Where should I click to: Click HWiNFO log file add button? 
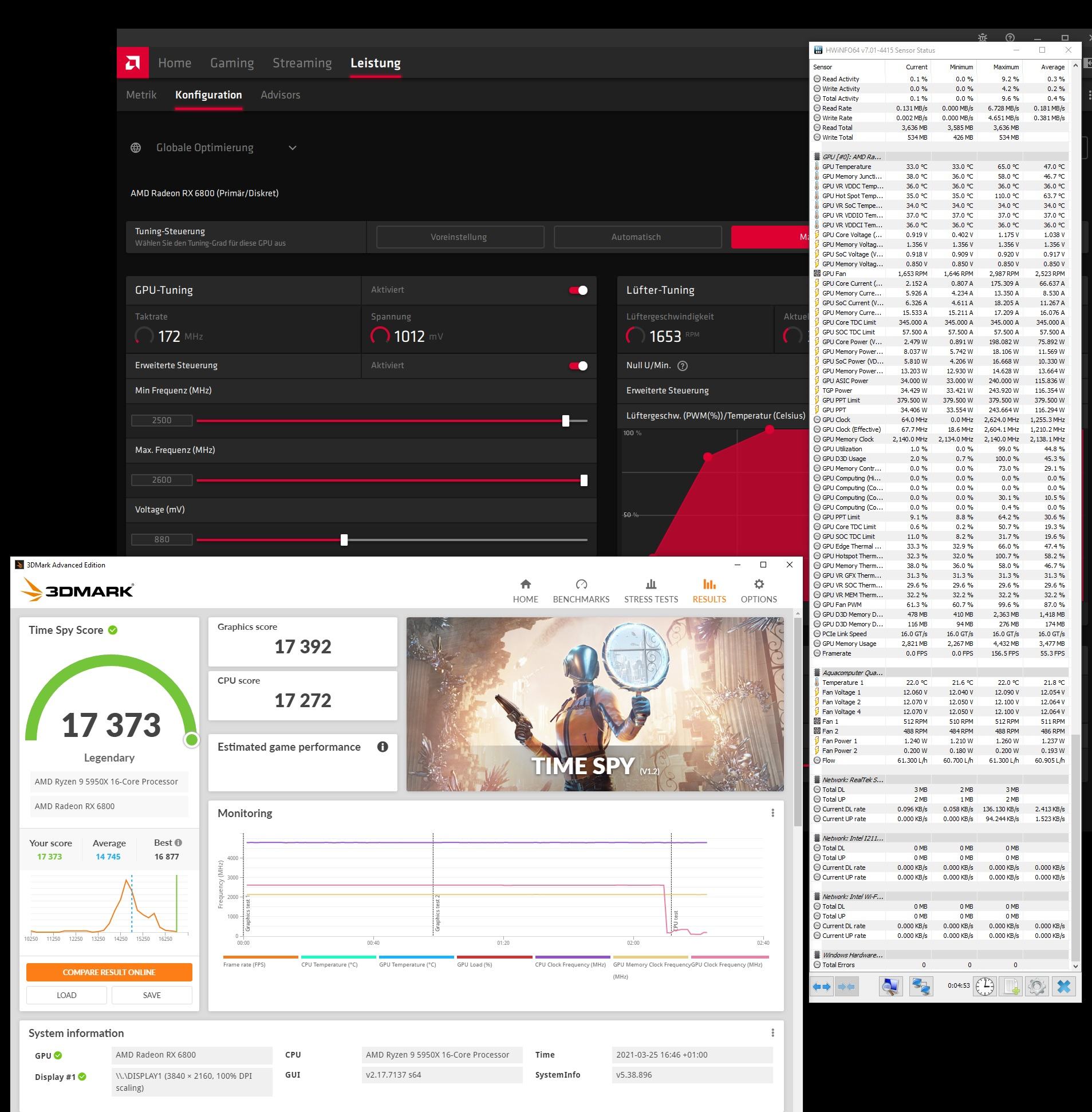[x=1011, y=987]
